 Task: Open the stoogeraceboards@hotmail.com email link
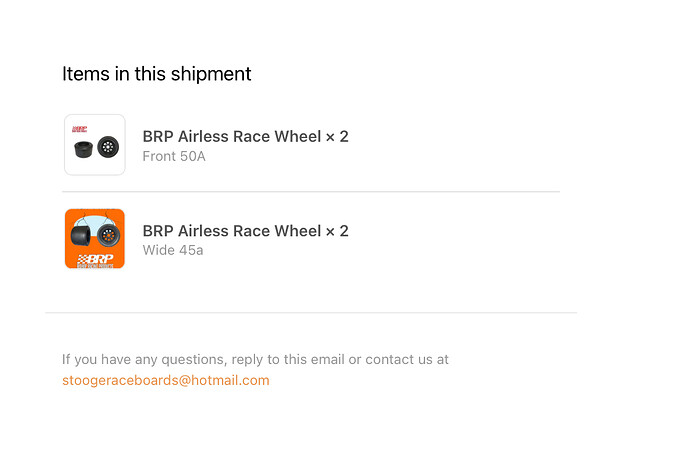(165, 380)
